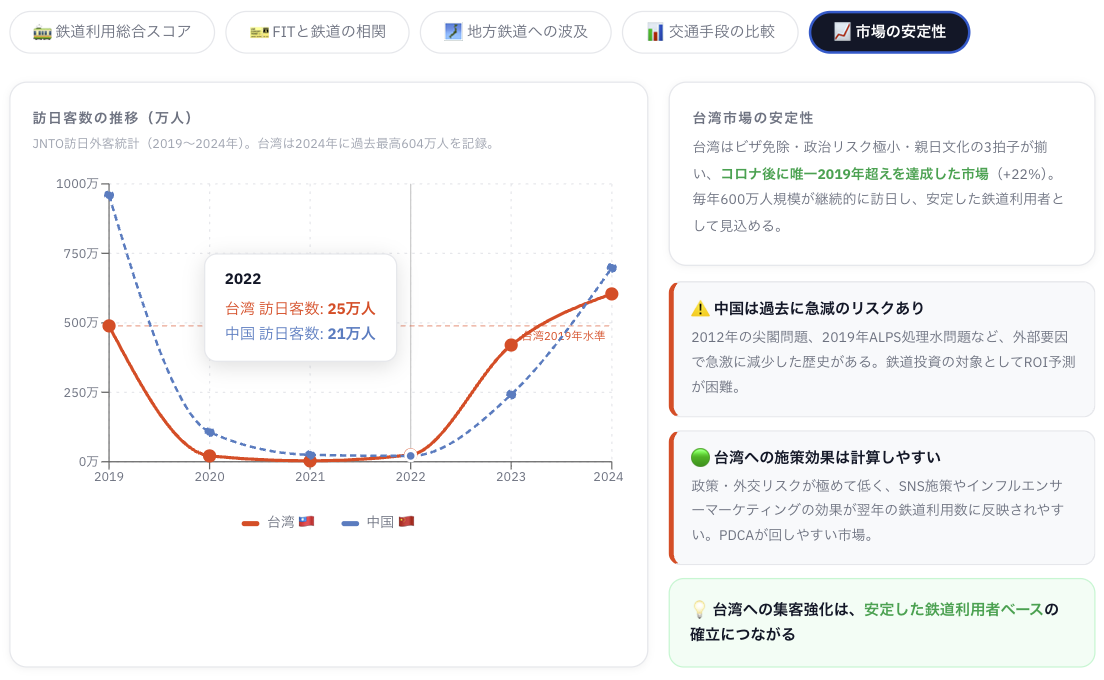Click the 台湾 2024 data point on the chart
The width and height of the screenshot is (1104, 680).
(x=612, y=293)
